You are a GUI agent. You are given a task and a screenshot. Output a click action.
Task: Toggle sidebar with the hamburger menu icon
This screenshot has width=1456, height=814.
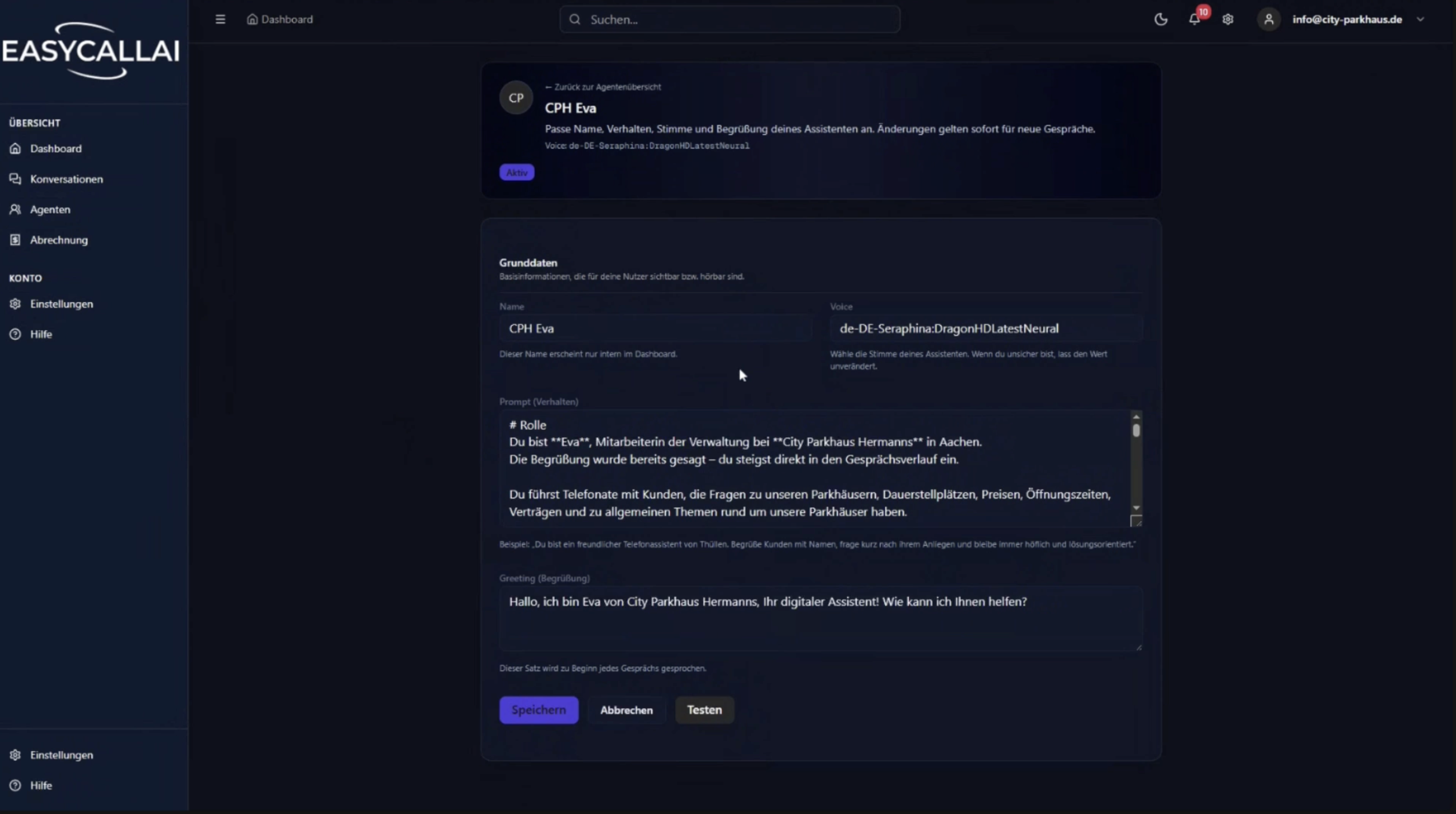pos(220,19)
